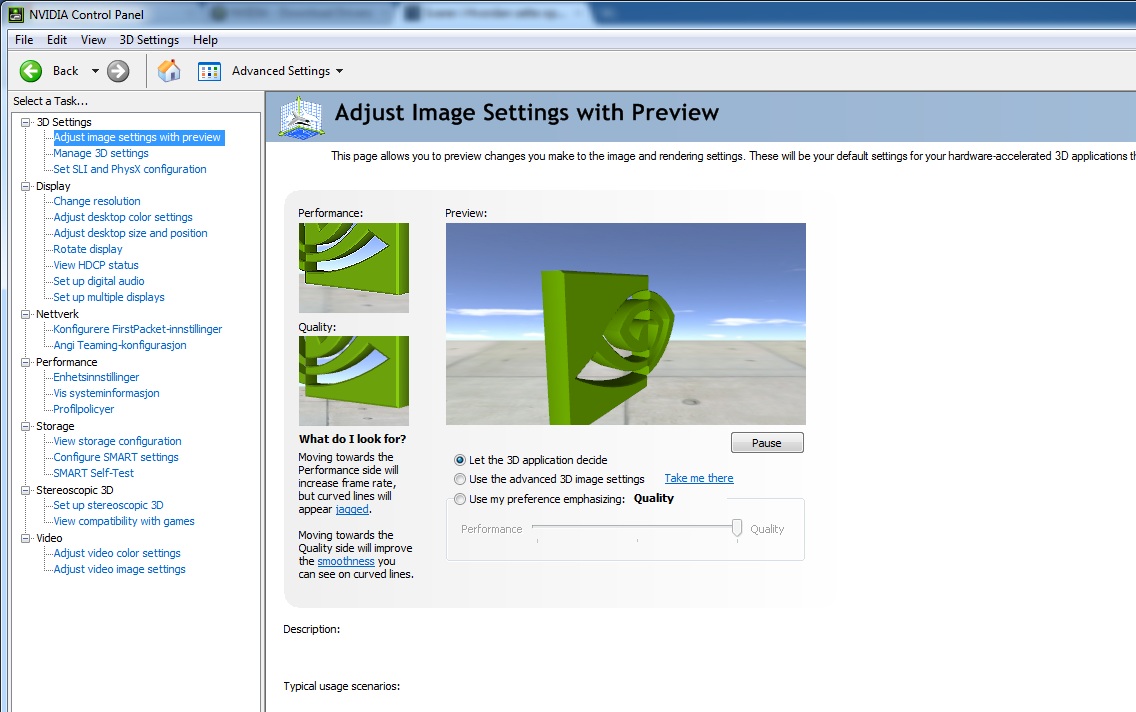
Task: Click the Performance sample thumbnail
Action: 354,268
